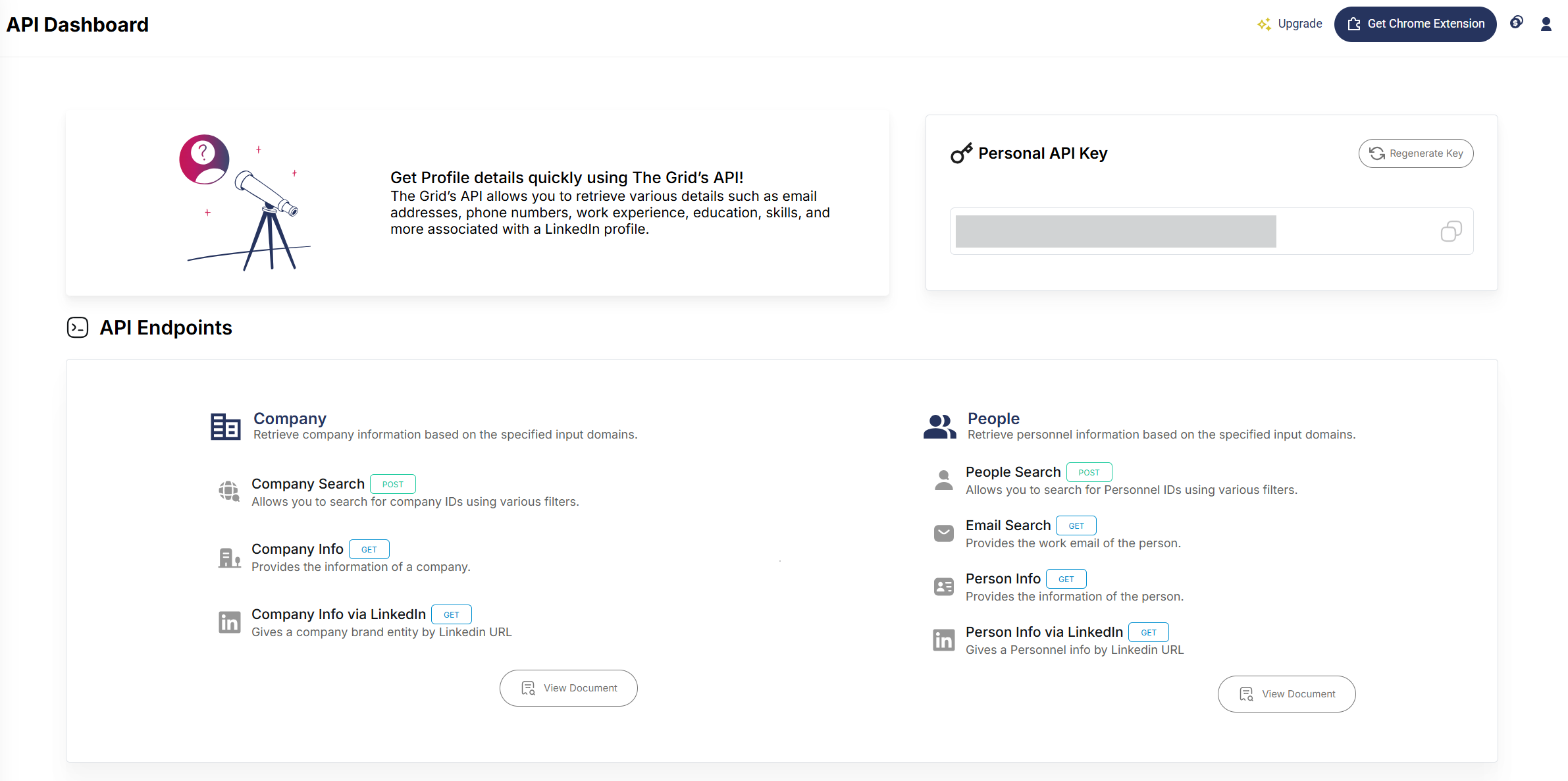The height and width of the screenshot is (781, 1568).
Task: View Document for Company endpoints
Action: (x=568, y=688)
